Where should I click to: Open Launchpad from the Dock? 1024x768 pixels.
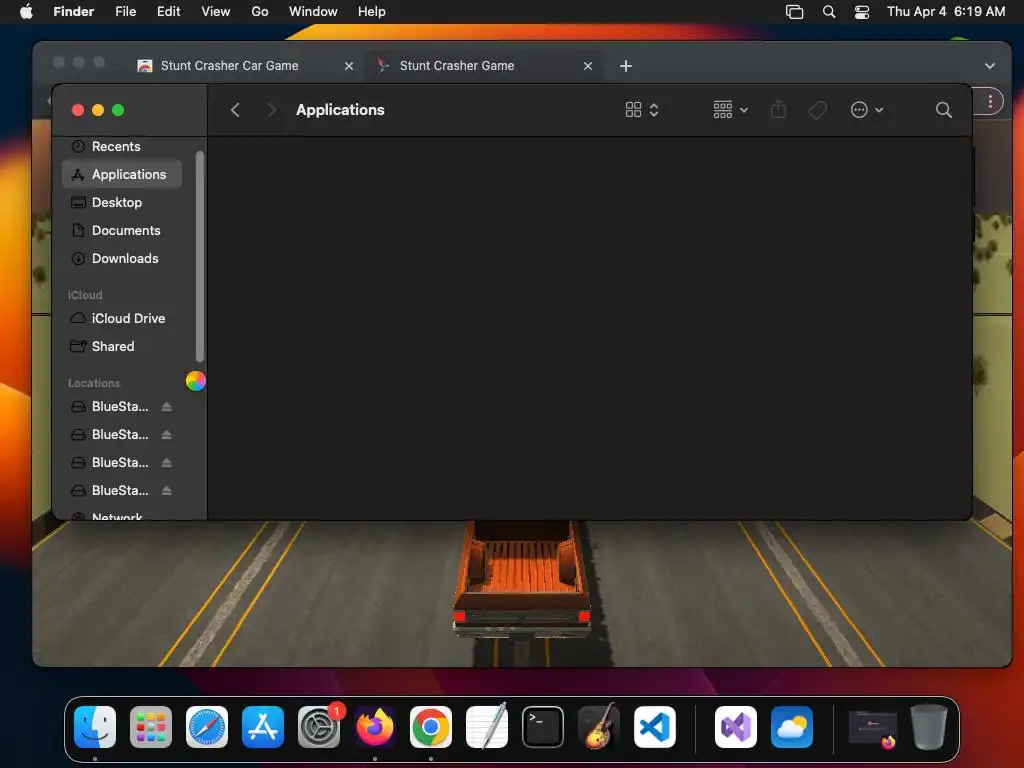point(151,727)
